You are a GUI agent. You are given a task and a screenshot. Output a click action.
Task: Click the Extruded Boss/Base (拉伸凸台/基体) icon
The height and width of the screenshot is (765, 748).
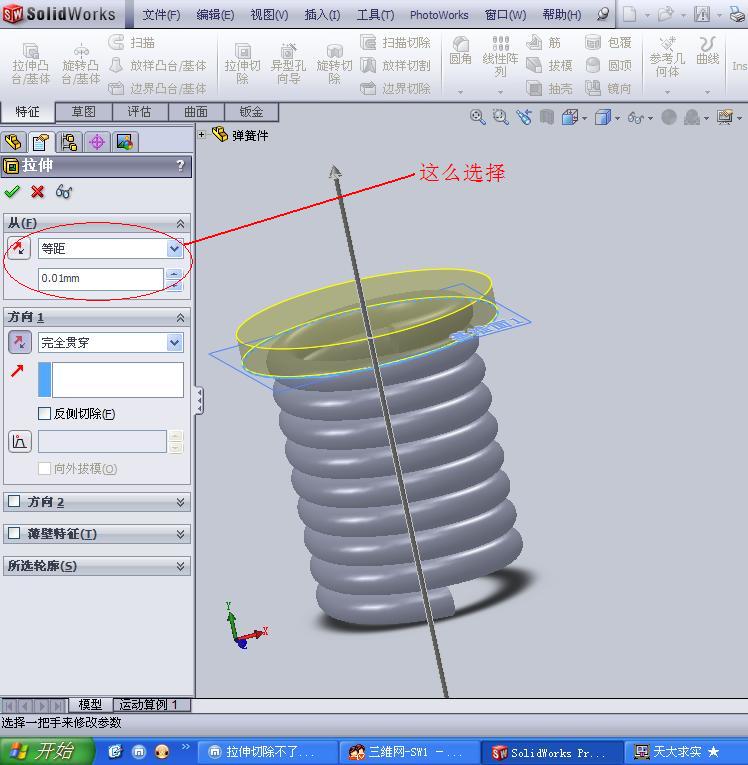click(x=31, y=64)
